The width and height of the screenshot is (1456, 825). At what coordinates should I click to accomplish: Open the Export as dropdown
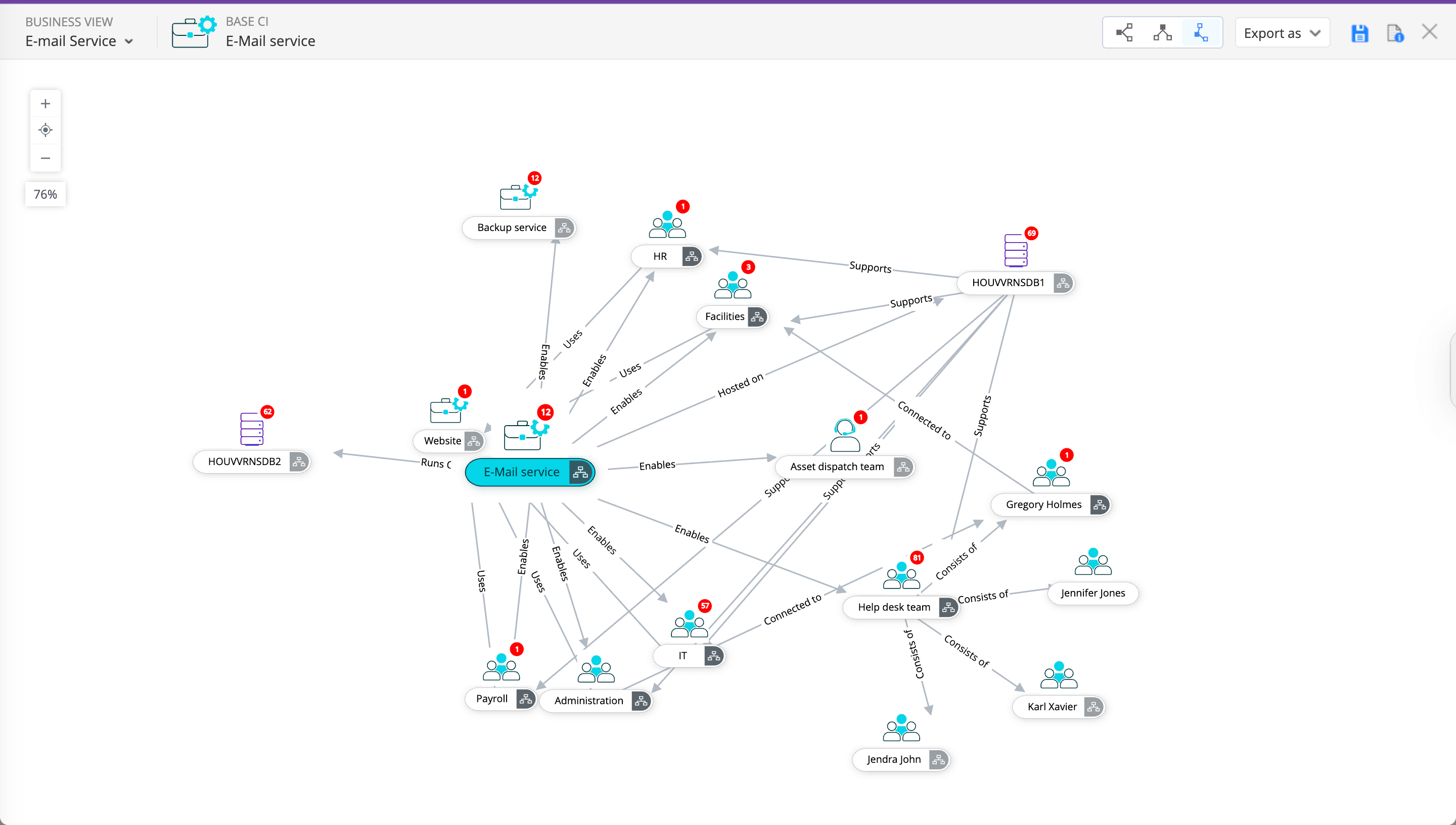click(x=1282, y=33)
